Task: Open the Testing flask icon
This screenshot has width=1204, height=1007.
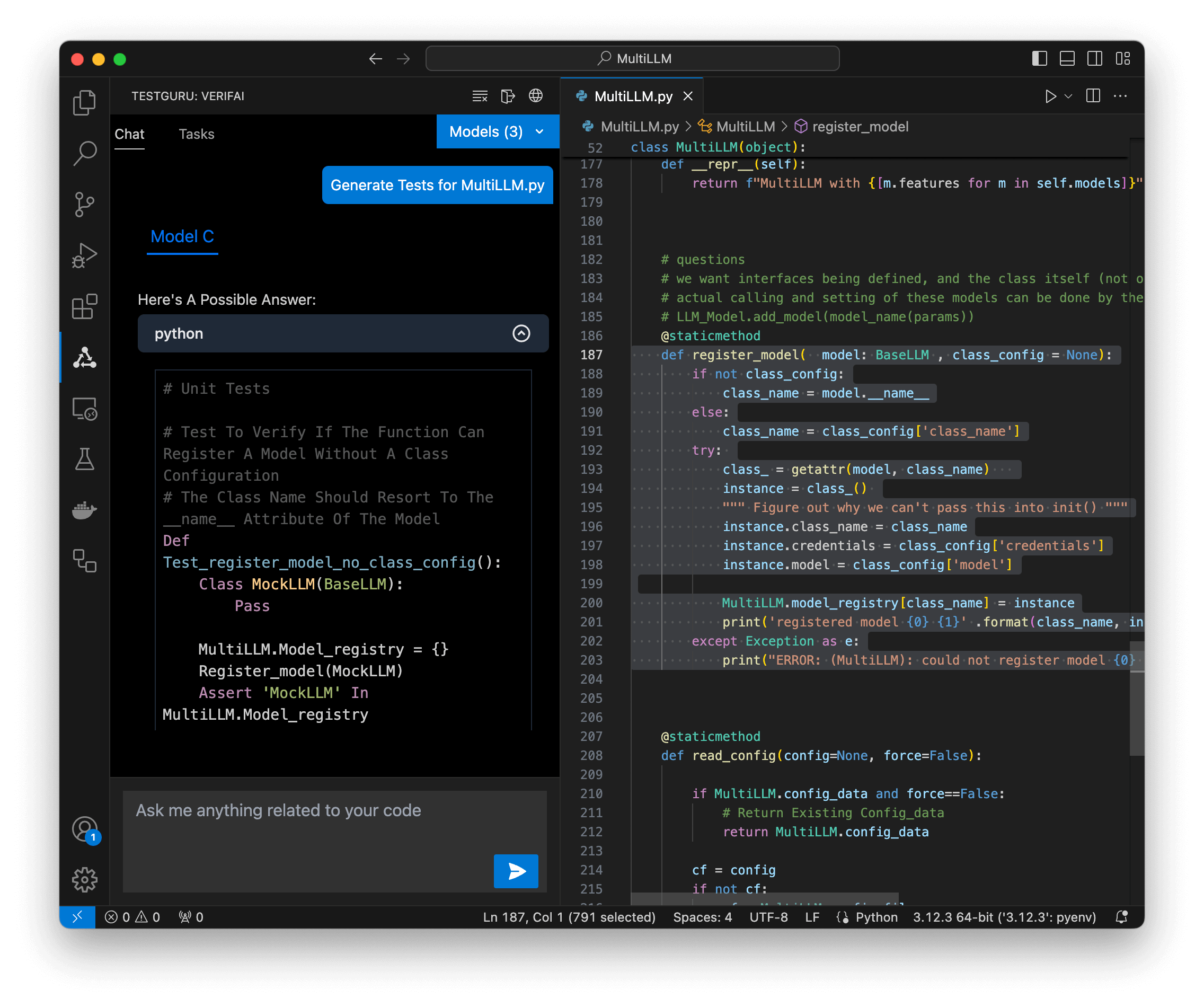Action: pyautogui.click(x=84, y=459)
